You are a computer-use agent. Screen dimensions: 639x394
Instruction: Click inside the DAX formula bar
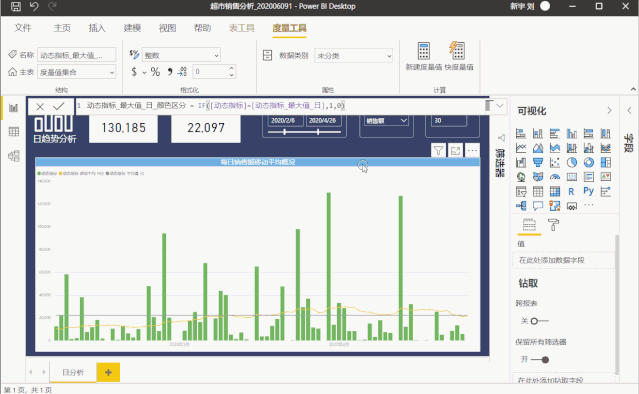point(280,106)
